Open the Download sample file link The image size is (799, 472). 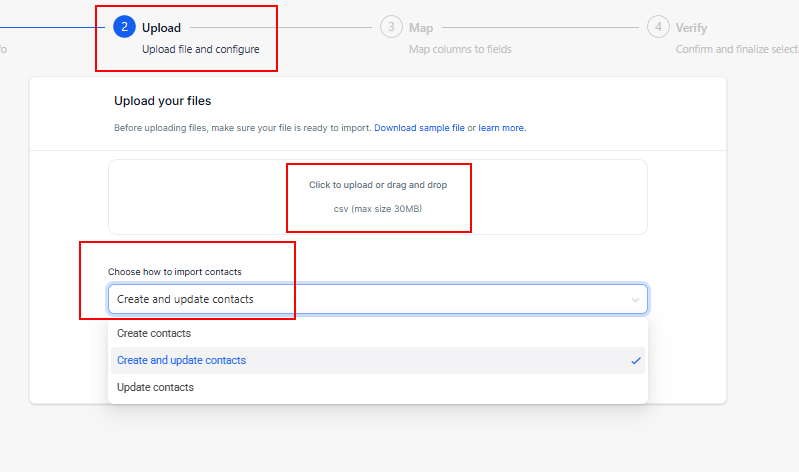click(x=419, y=128)
